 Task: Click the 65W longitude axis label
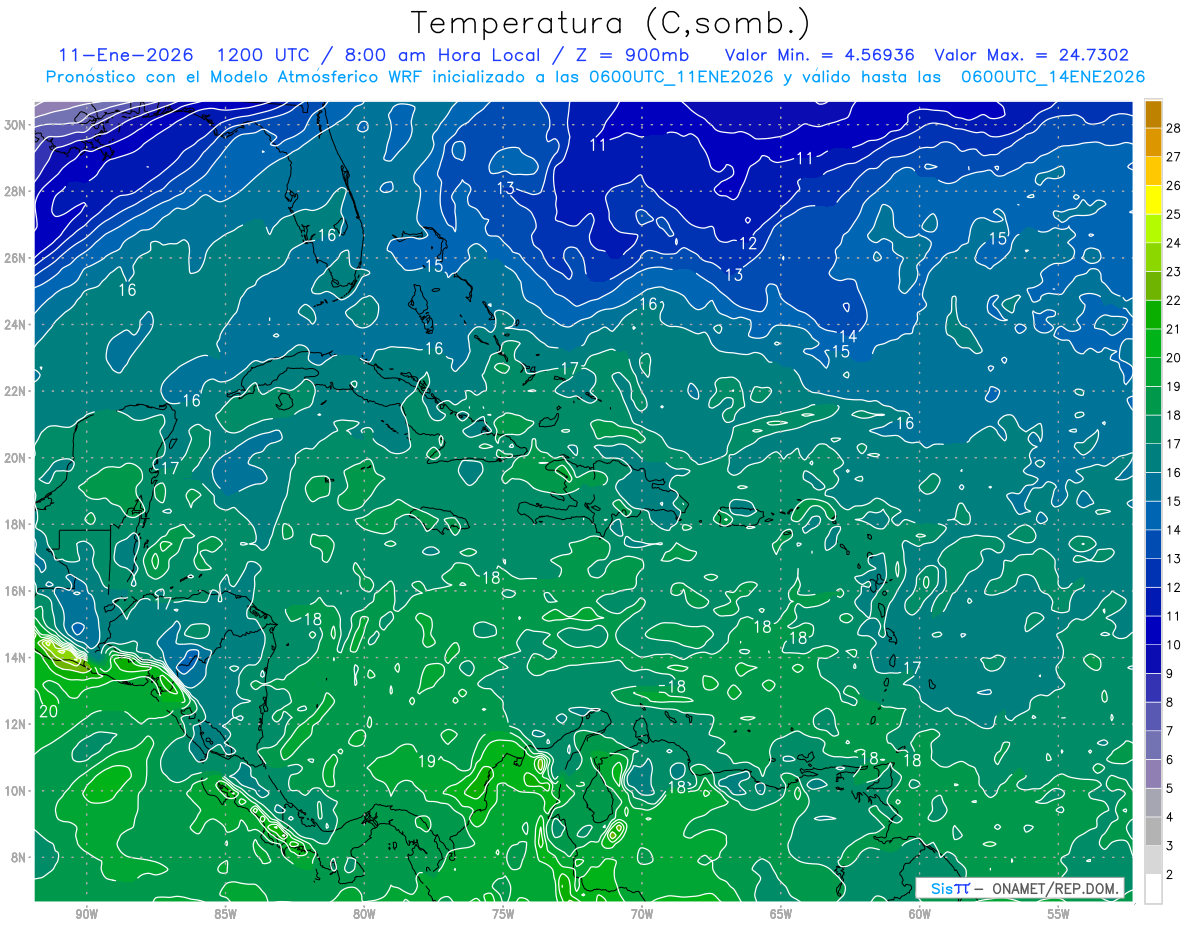coord(781,914)
